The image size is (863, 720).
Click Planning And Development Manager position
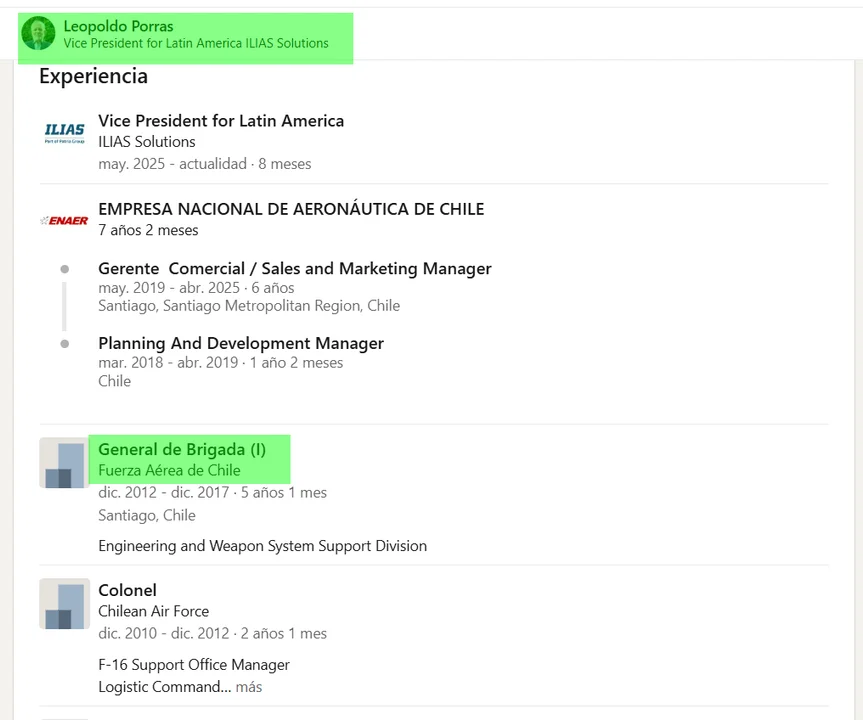pos(241,343)
